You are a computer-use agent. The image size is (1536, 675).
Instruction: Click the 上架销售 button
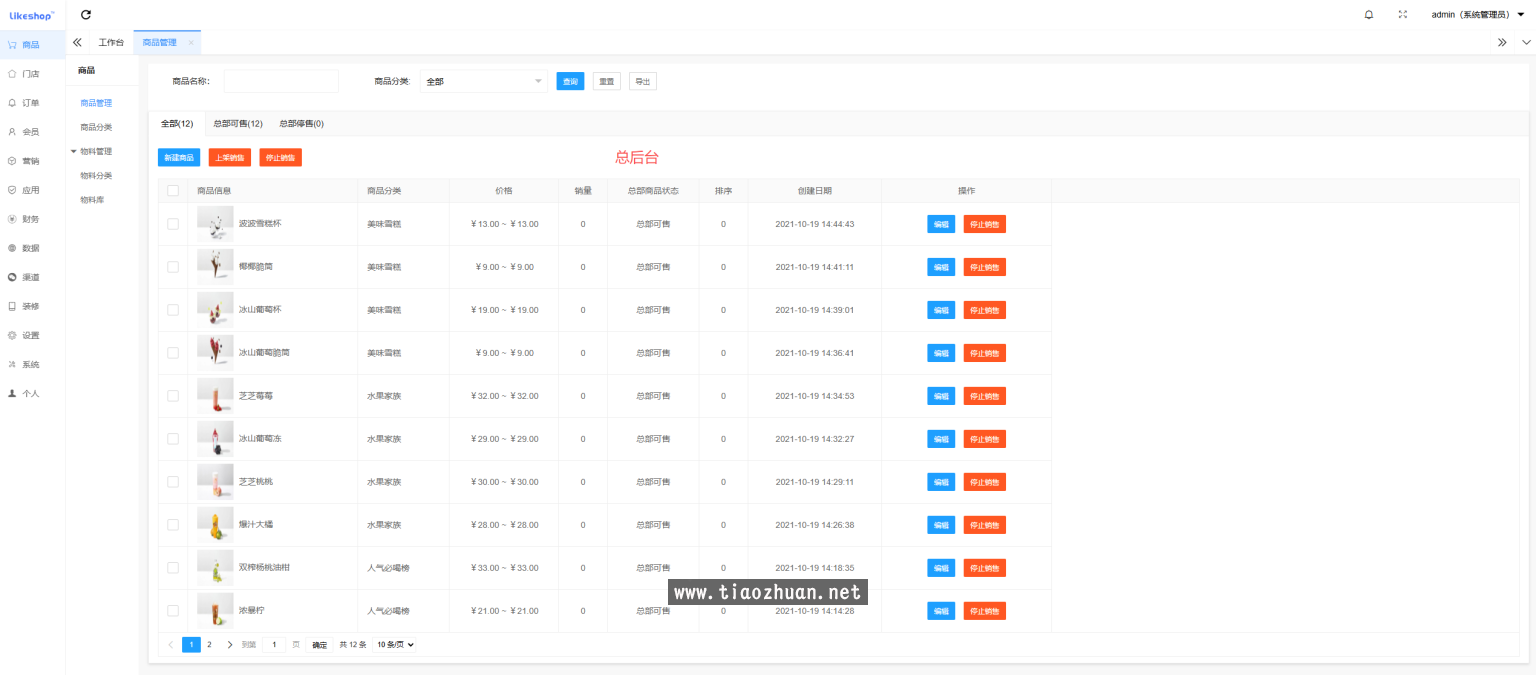click(x=230, y=158)
